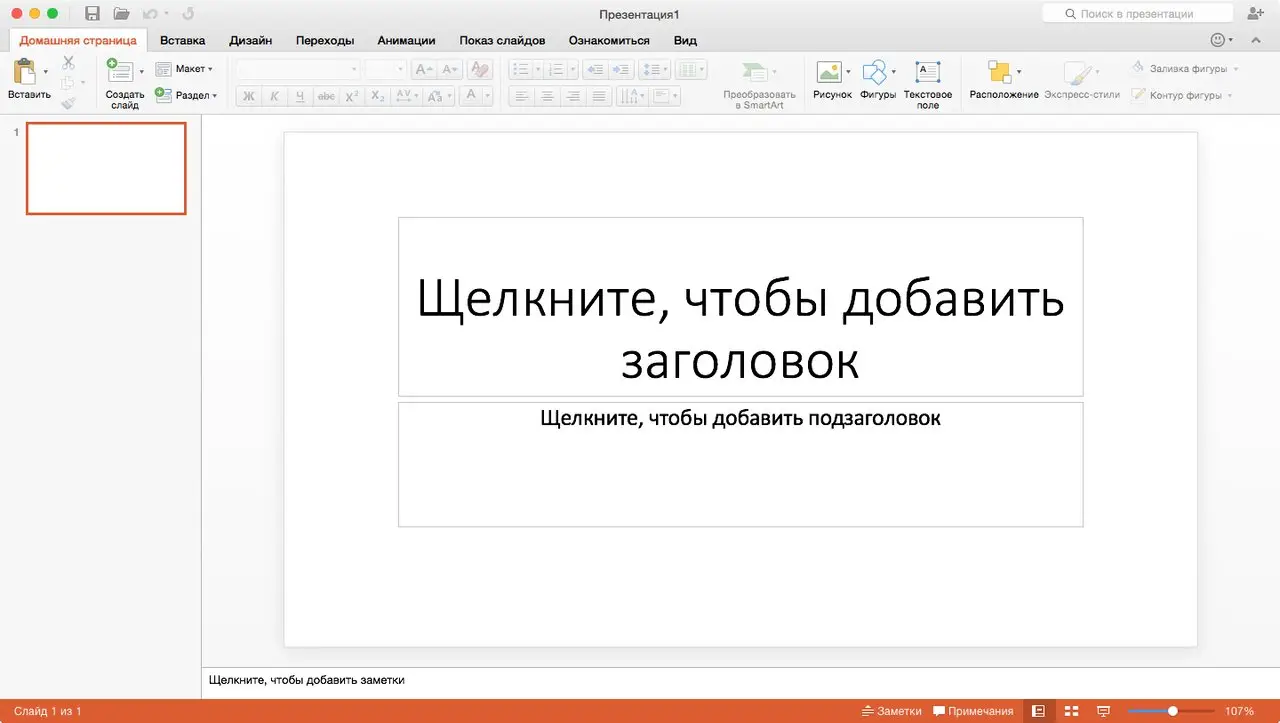The height and width of the screenshot is (723, 1280).
Task: Click the Save floppy disk icon
Action: (93, 14)
